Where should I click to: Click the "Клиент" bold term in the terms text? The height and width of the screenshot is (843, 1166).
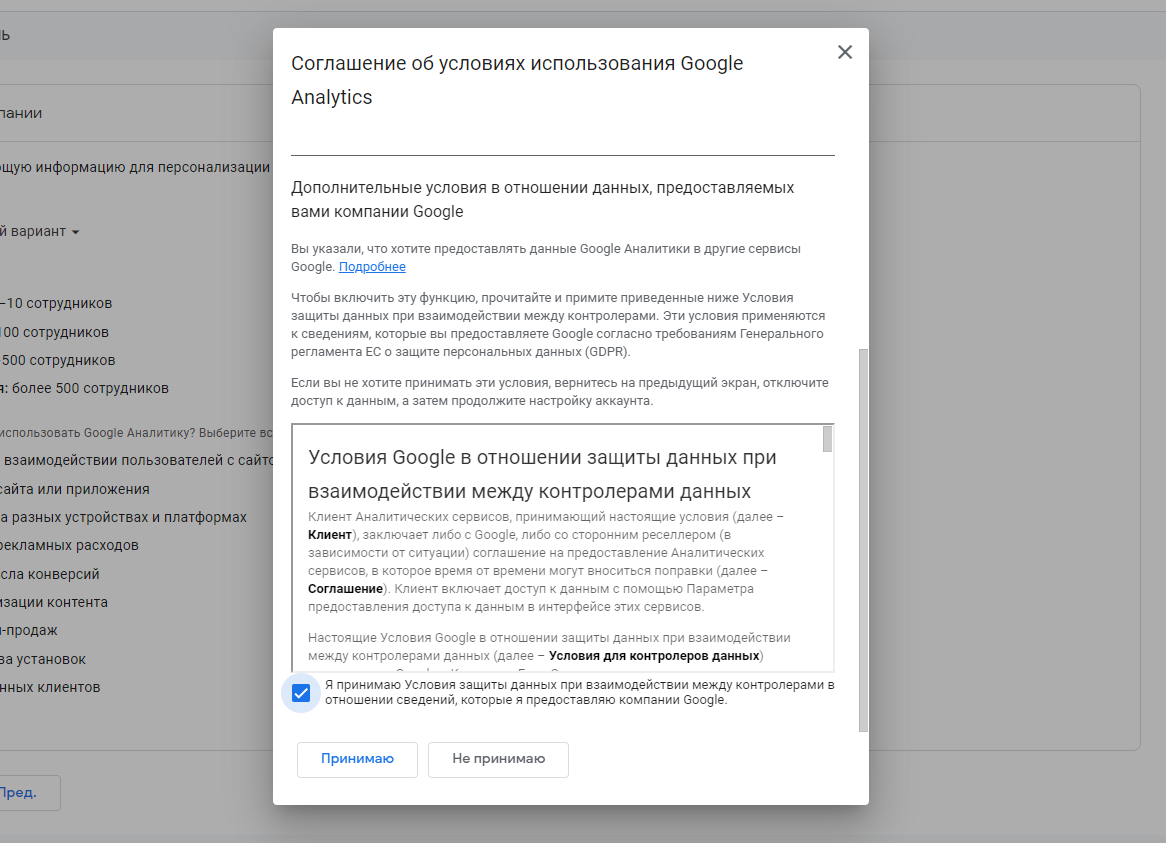[329, 535]
